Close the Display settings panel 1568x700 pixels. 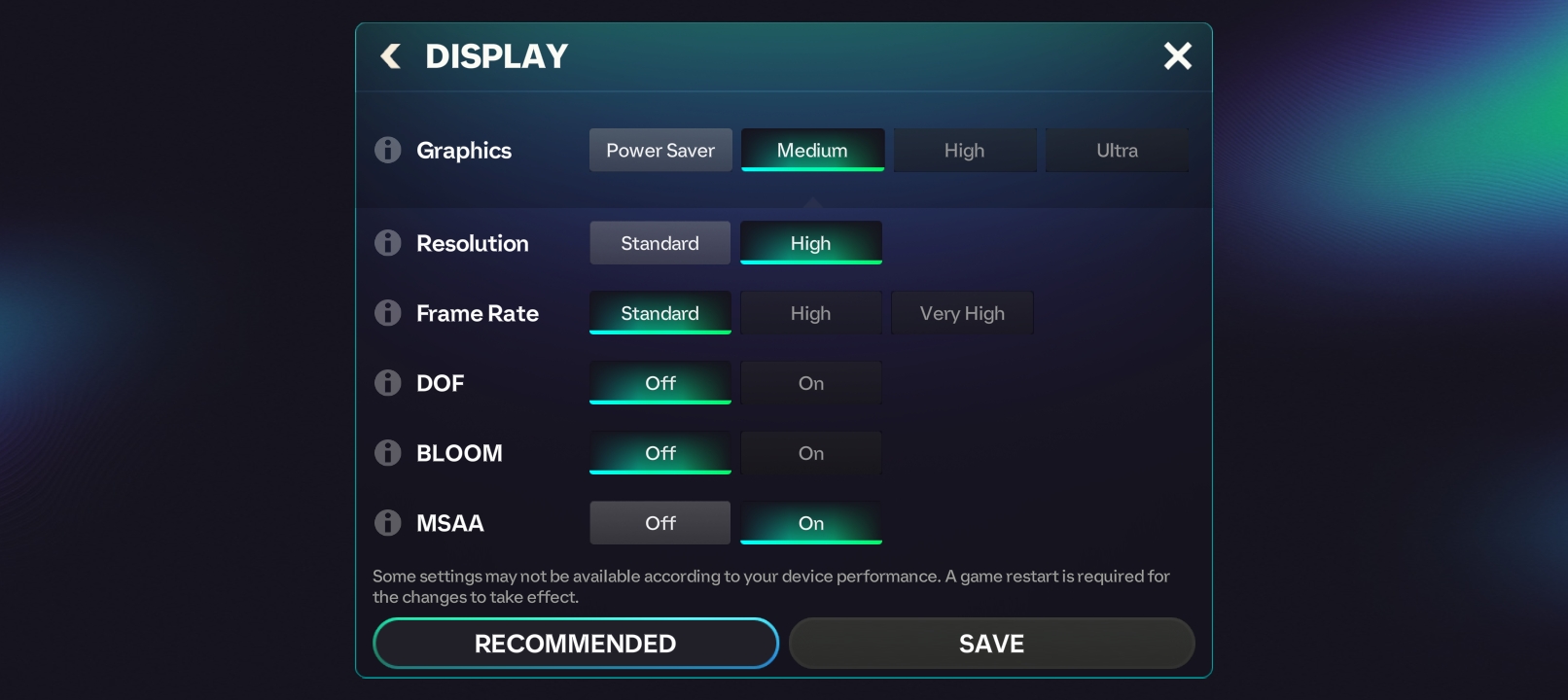1177,56
